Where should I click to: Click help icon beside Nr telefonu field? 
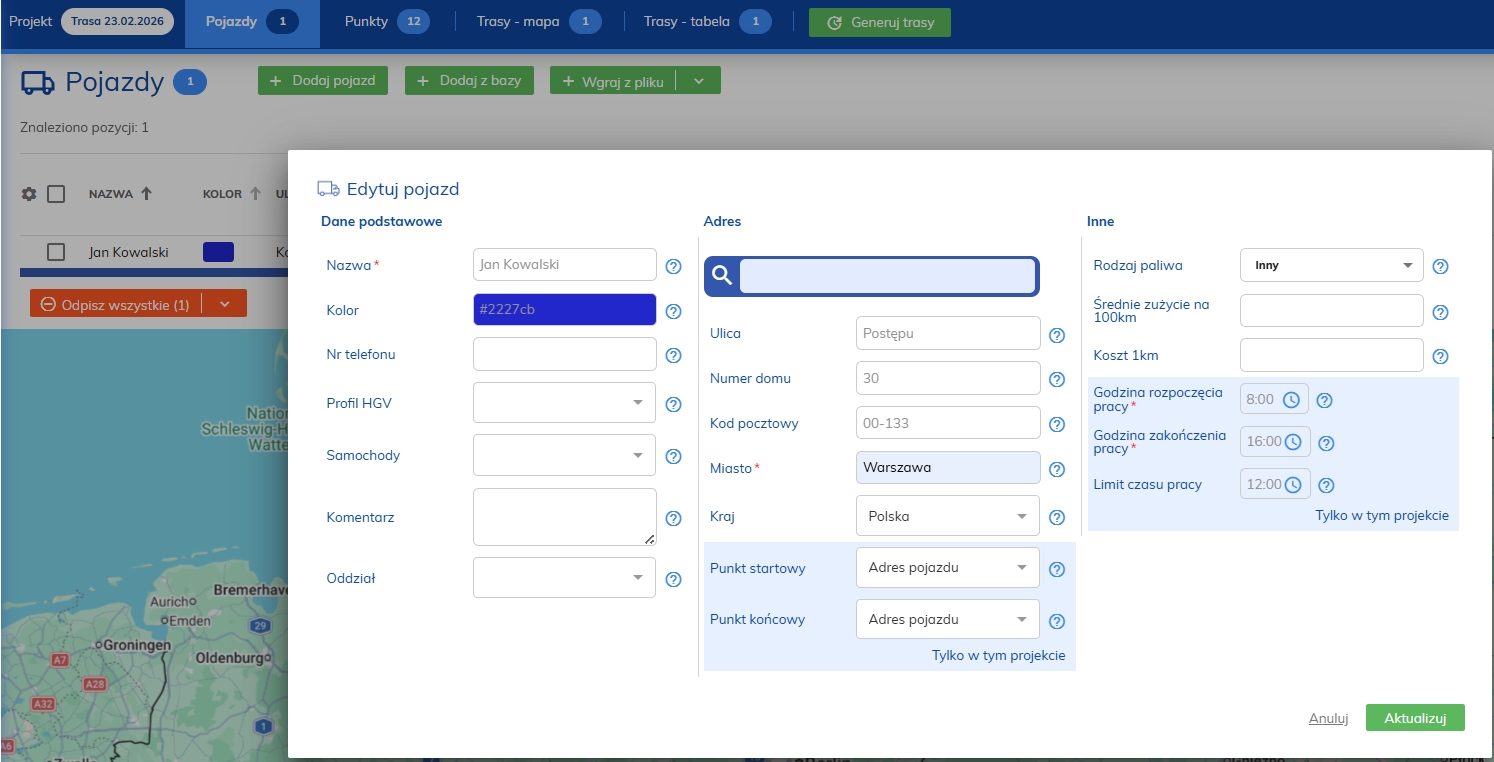point(673,355)
